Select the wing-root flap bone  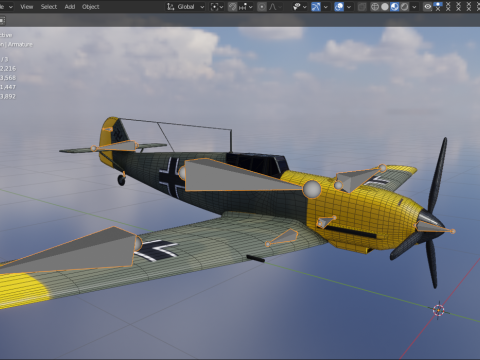(283, 237)
